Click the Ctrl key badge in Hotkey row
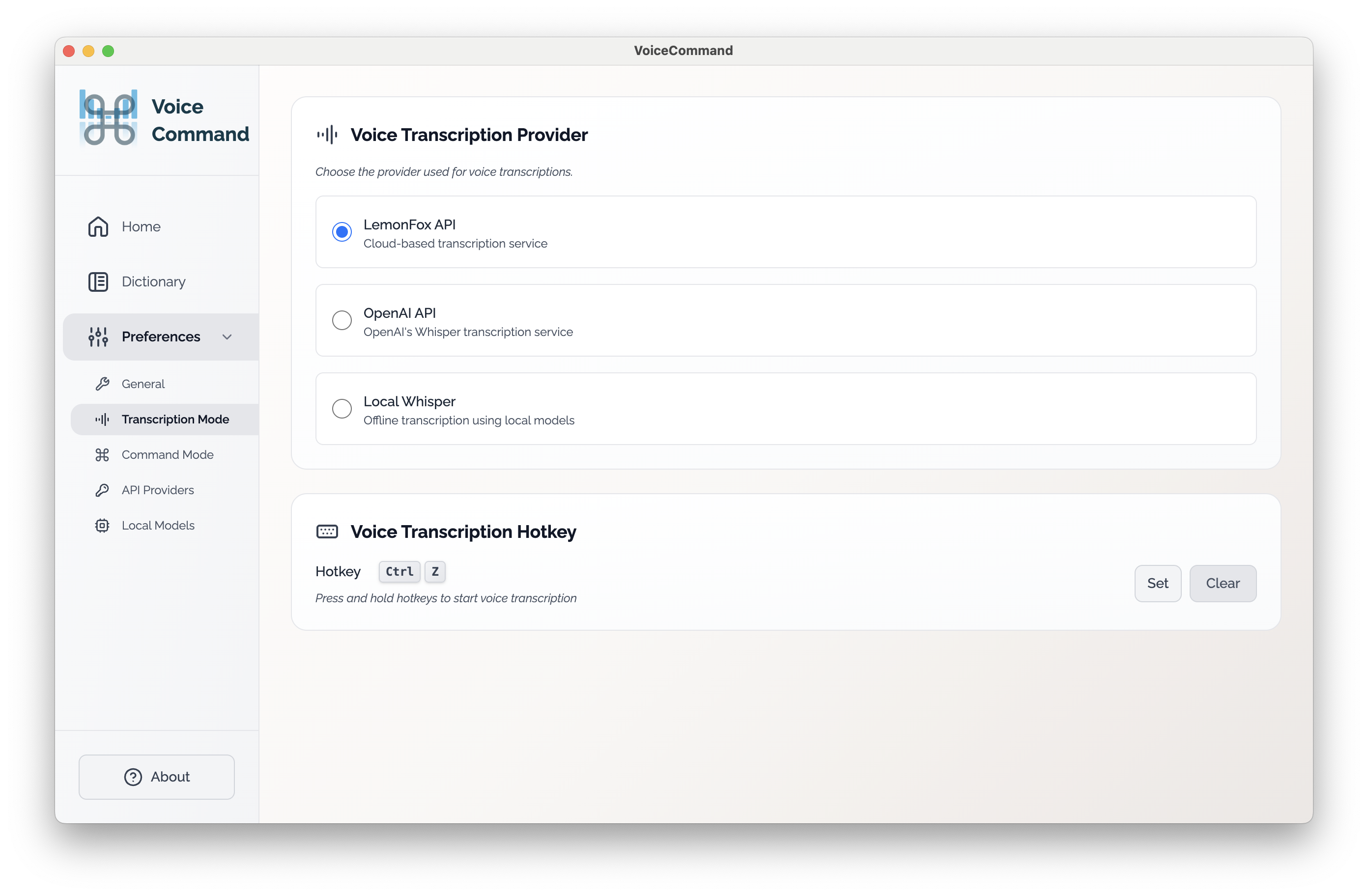 click(399, 571)
